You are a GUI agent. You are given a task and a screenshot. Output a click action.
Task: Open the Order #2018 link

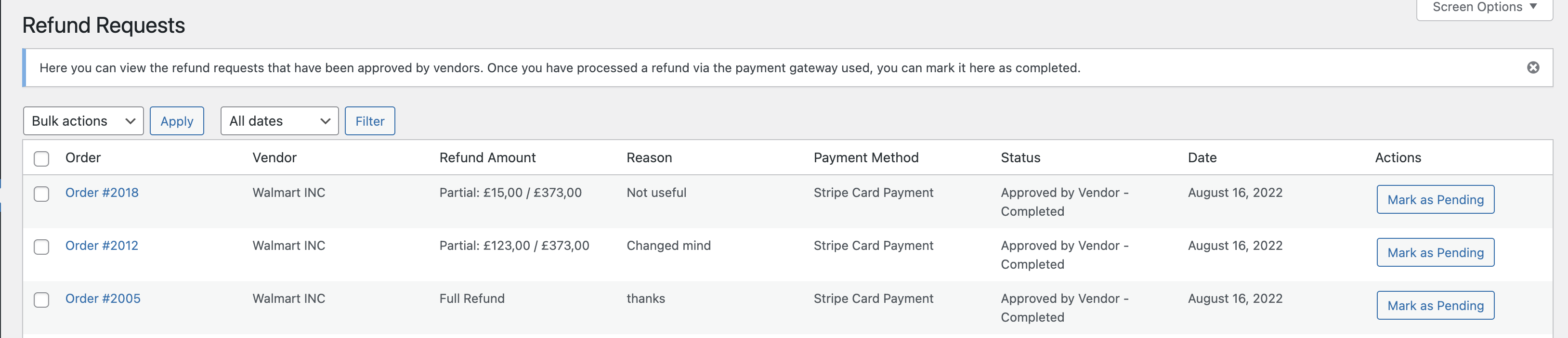pyautogui.click(x=102, y=193)
